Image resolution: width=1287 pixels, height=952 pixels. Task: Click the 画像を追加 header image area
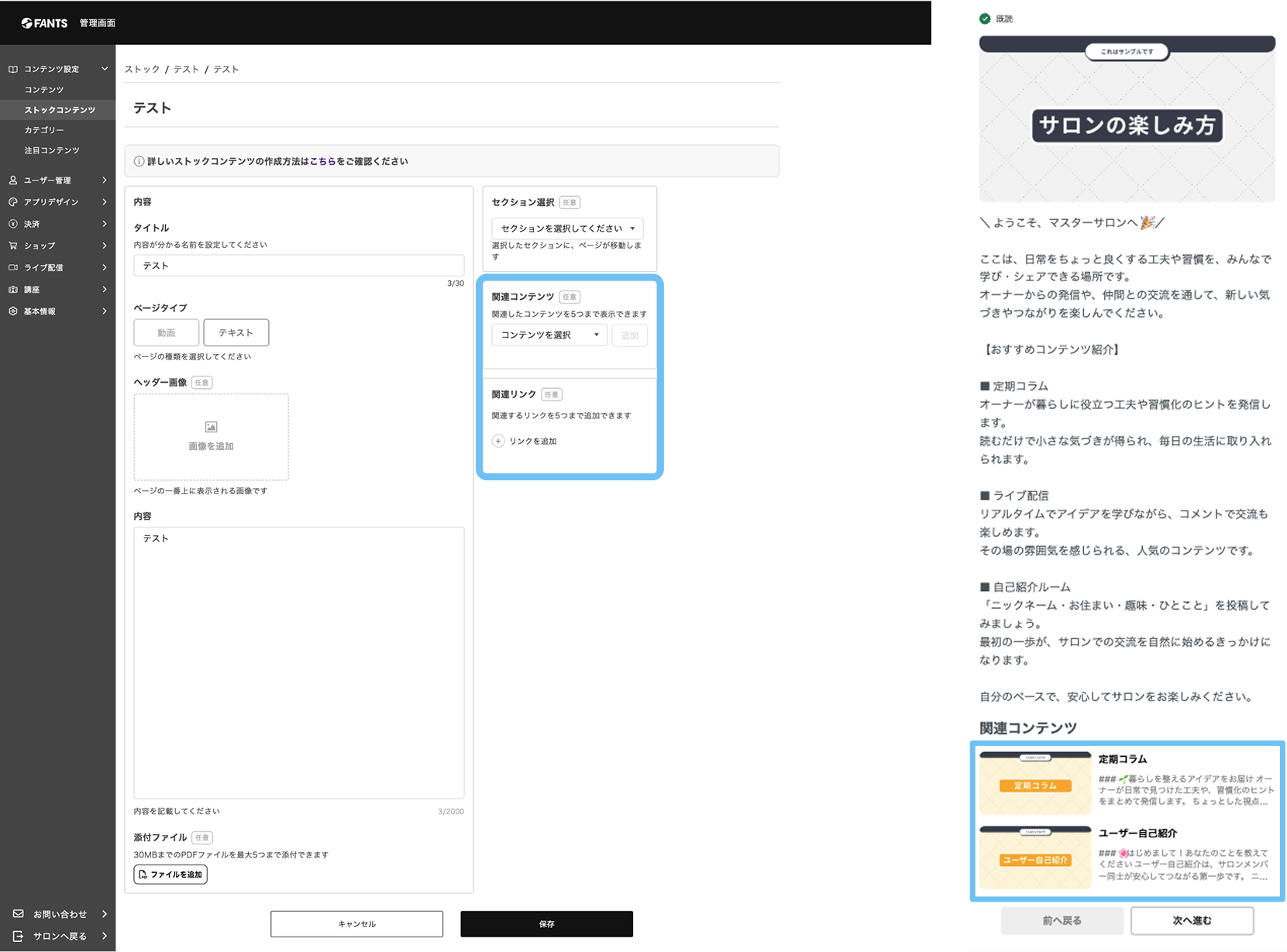coord(212,437)
